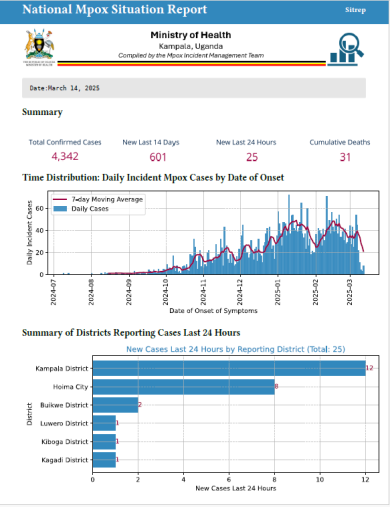Click the Kampala, Uganda text

(191, 46)
